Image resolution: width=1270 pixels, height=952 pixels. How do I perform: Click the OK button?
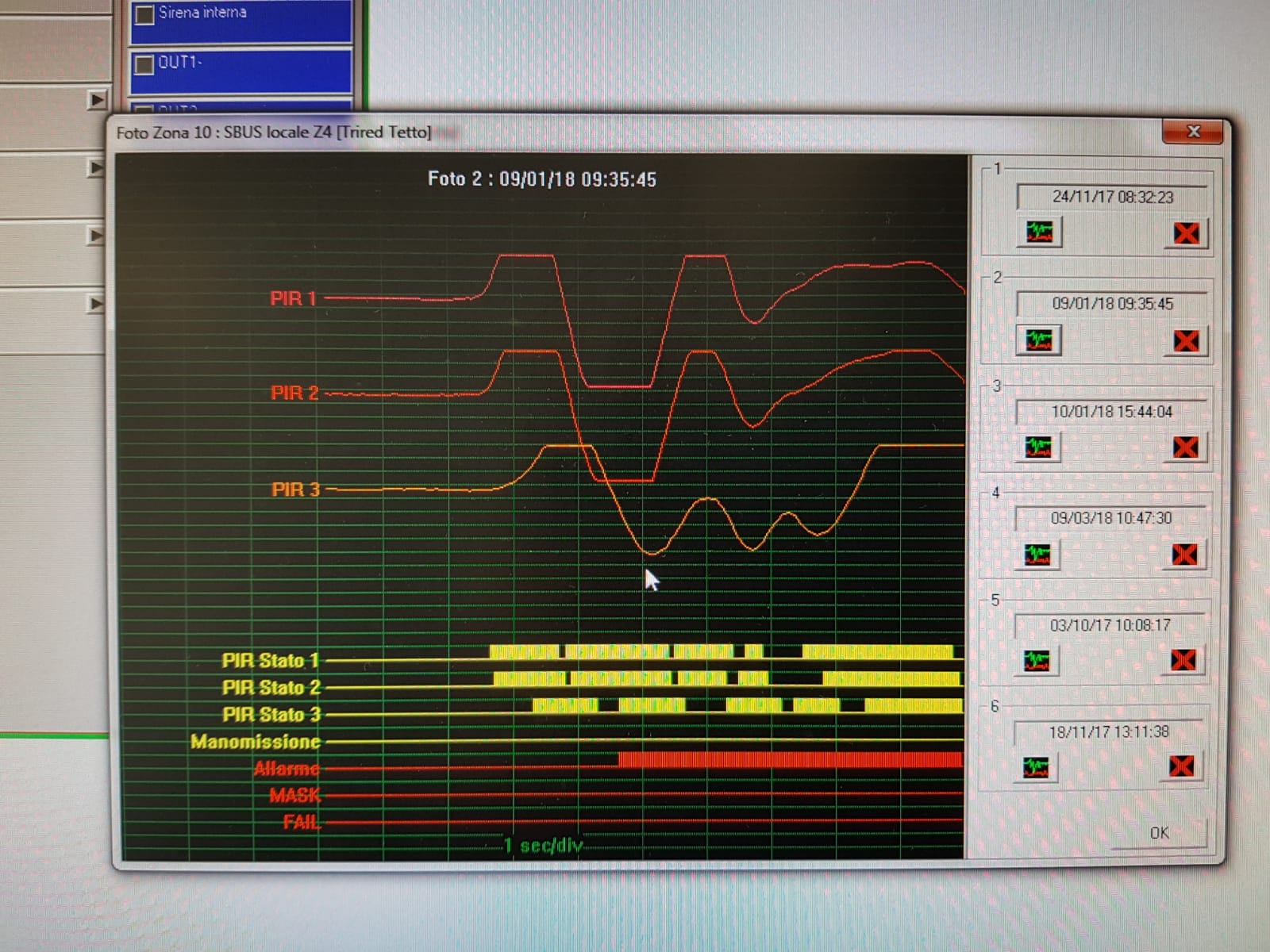coord(1159,833)
